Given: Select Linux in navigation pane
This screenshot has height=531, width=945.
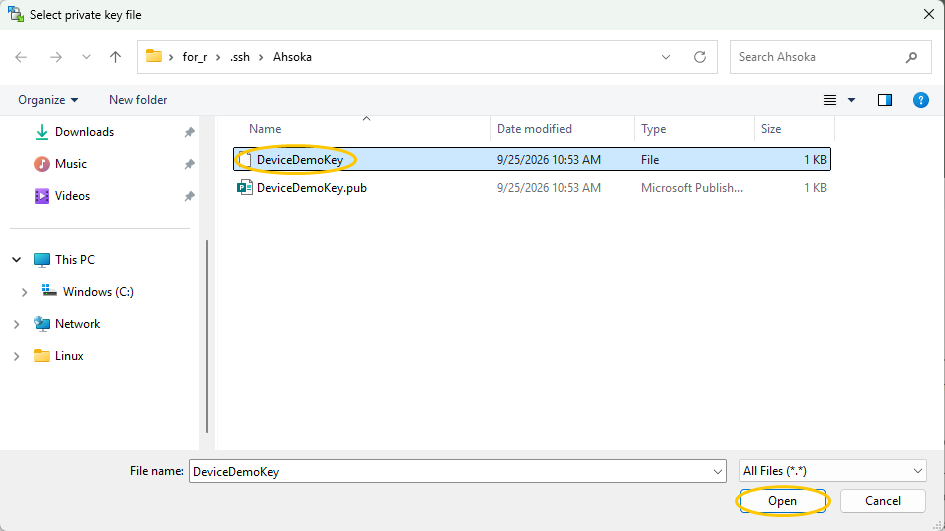Looking at the screenshot, I should tap(69, 356).
